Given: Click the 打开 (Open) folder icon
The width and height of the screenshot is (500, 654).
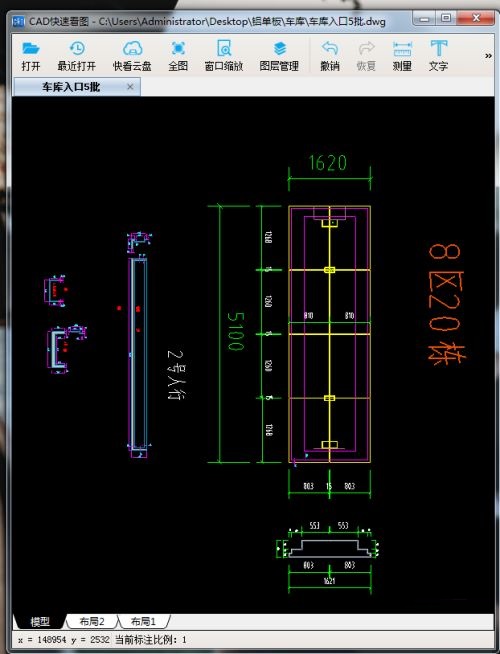Looking at the screenshot, I should (31, 49).
